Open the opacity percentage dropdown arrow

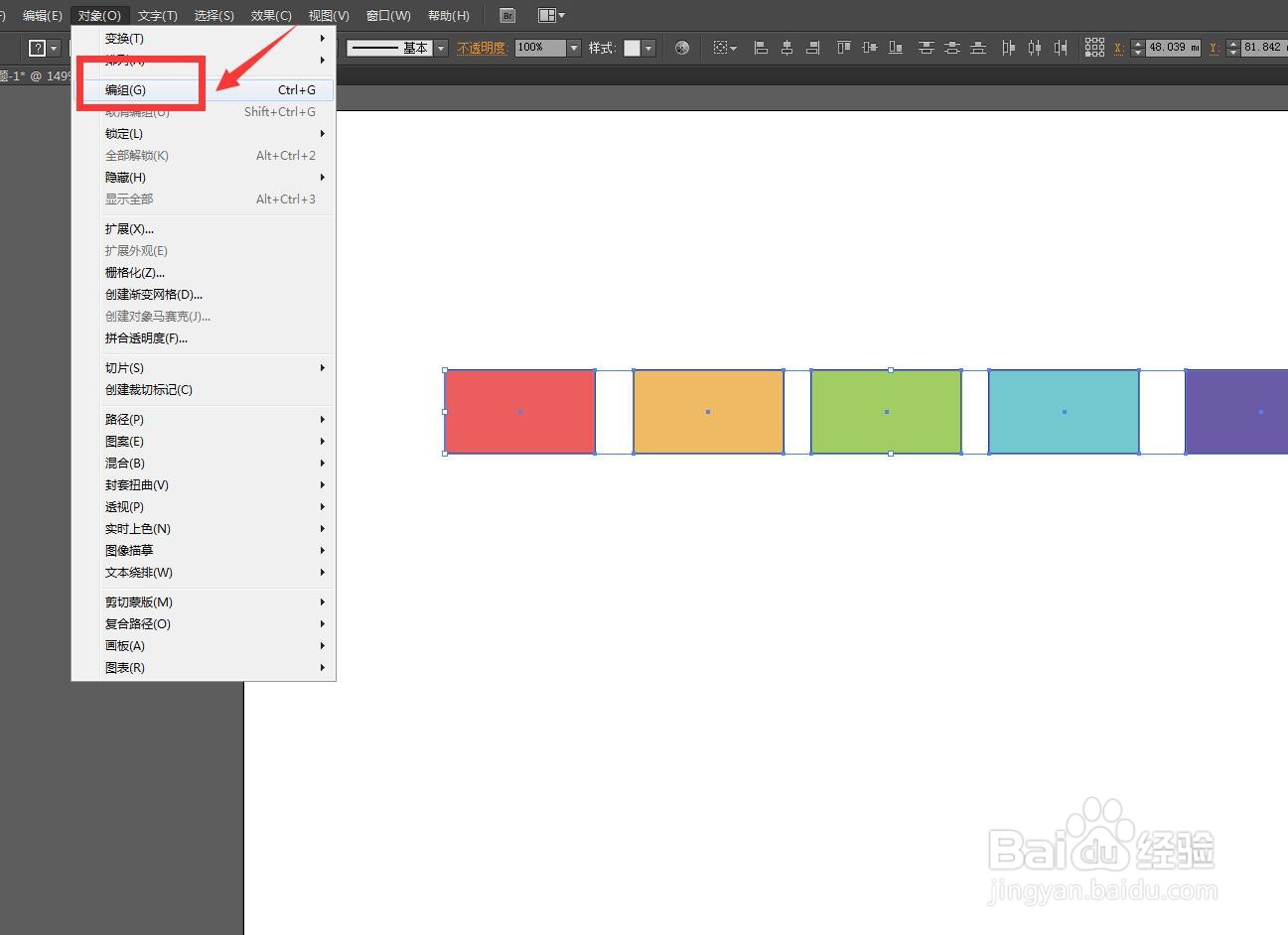tap(574, 48)
